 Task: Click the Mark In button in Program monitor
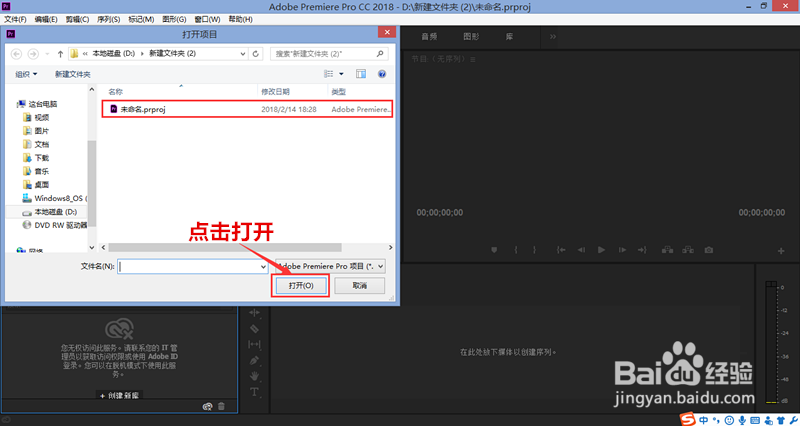(516, 250)
